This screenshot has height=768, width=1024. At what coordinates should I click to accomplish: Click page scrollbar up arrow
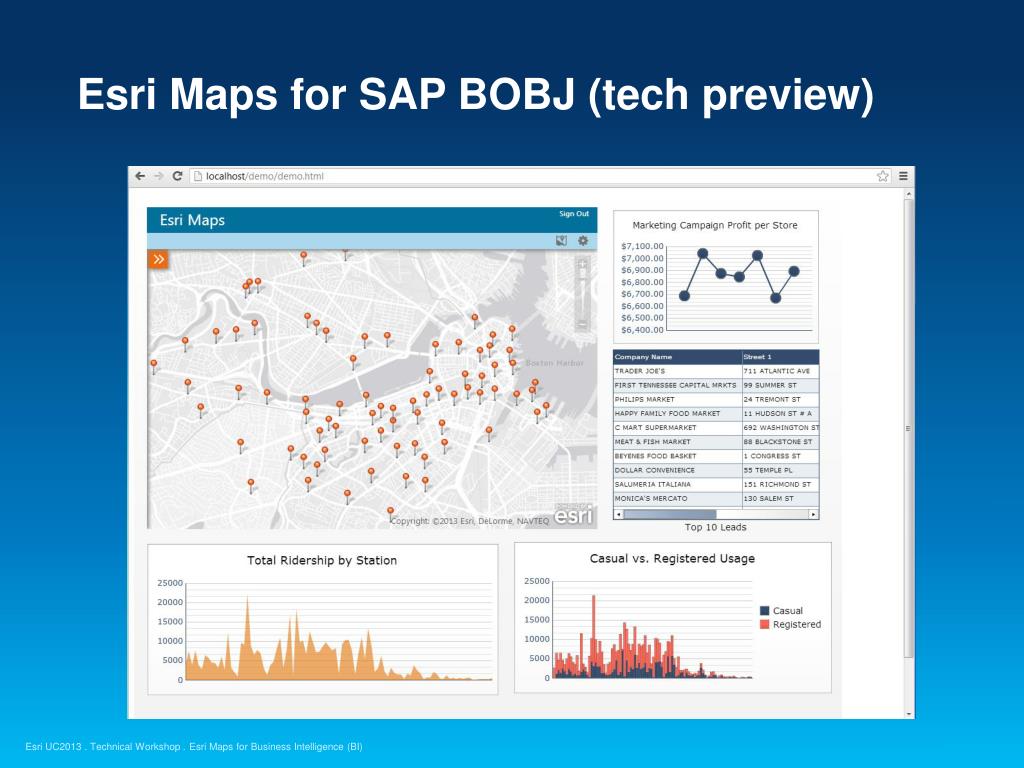[908, 194]
